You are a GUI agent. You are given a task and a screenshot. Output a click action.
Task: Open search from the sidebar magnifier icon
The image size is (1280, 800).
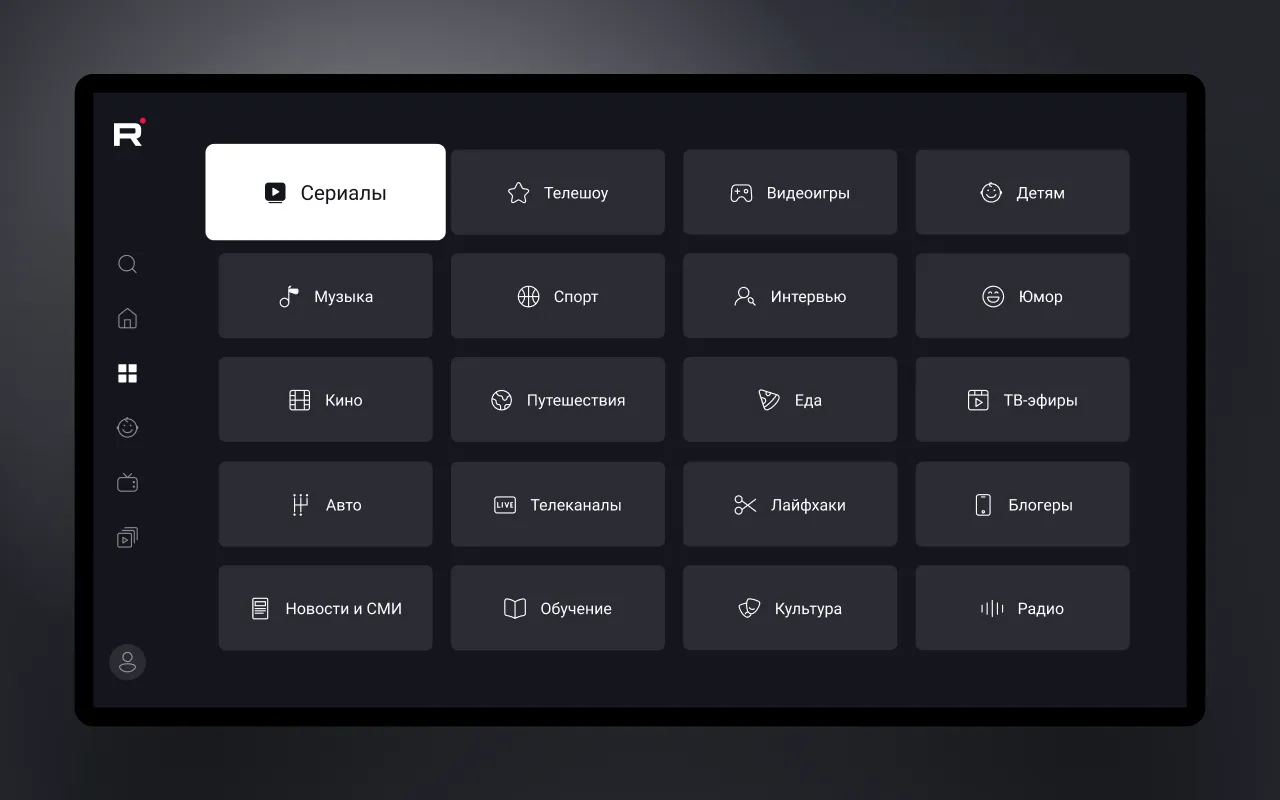point(127,264)
